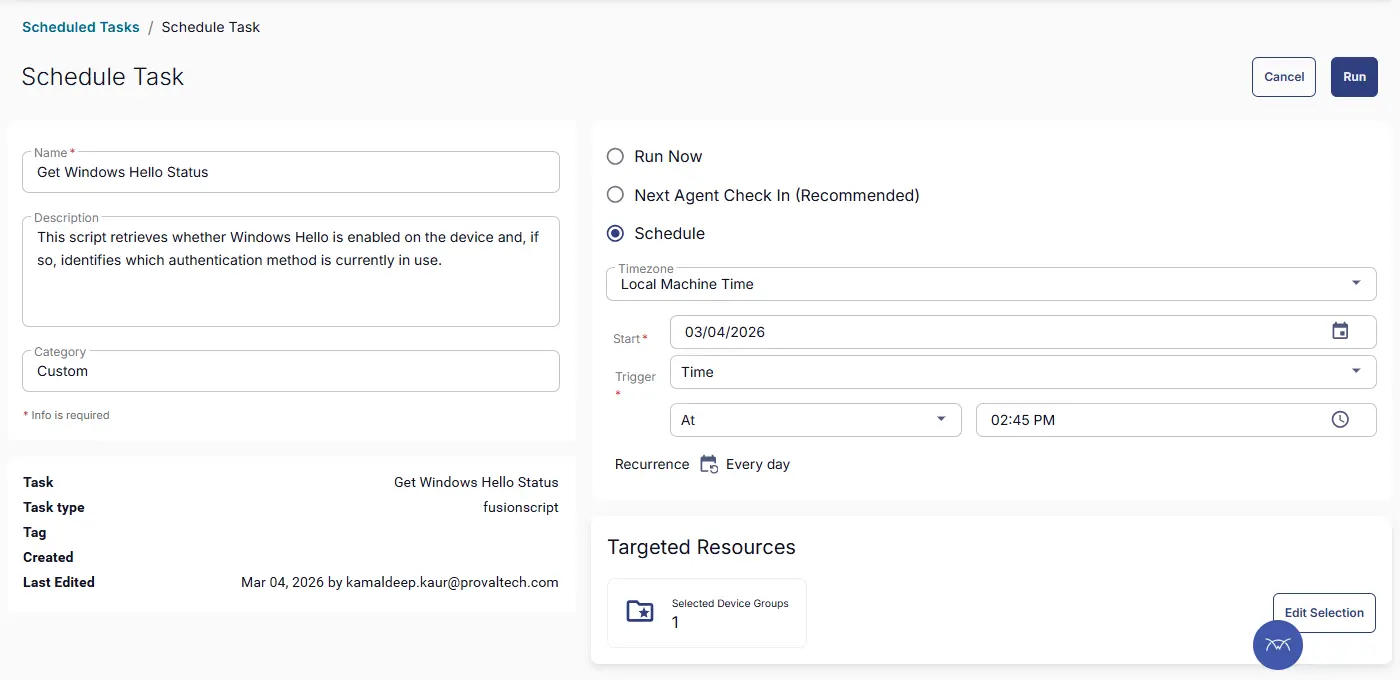Click the clock icon in time field

coord(1340,420)
